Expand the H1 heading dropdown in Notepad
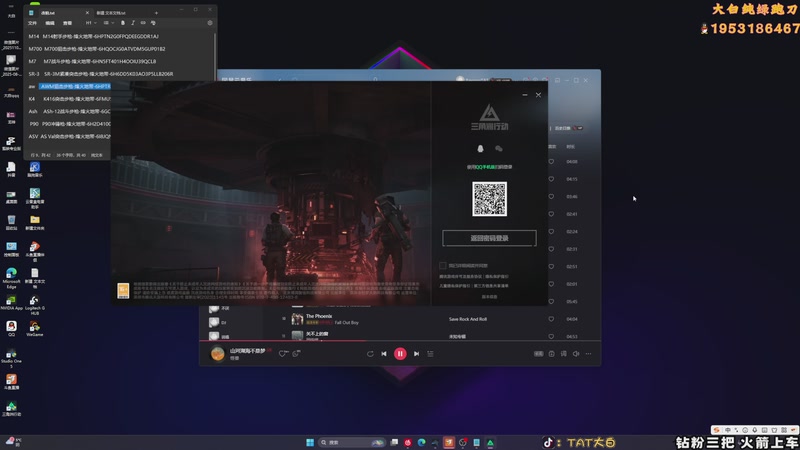The width and height of the screenshot is (800, 450). click(x=91, y=23)
